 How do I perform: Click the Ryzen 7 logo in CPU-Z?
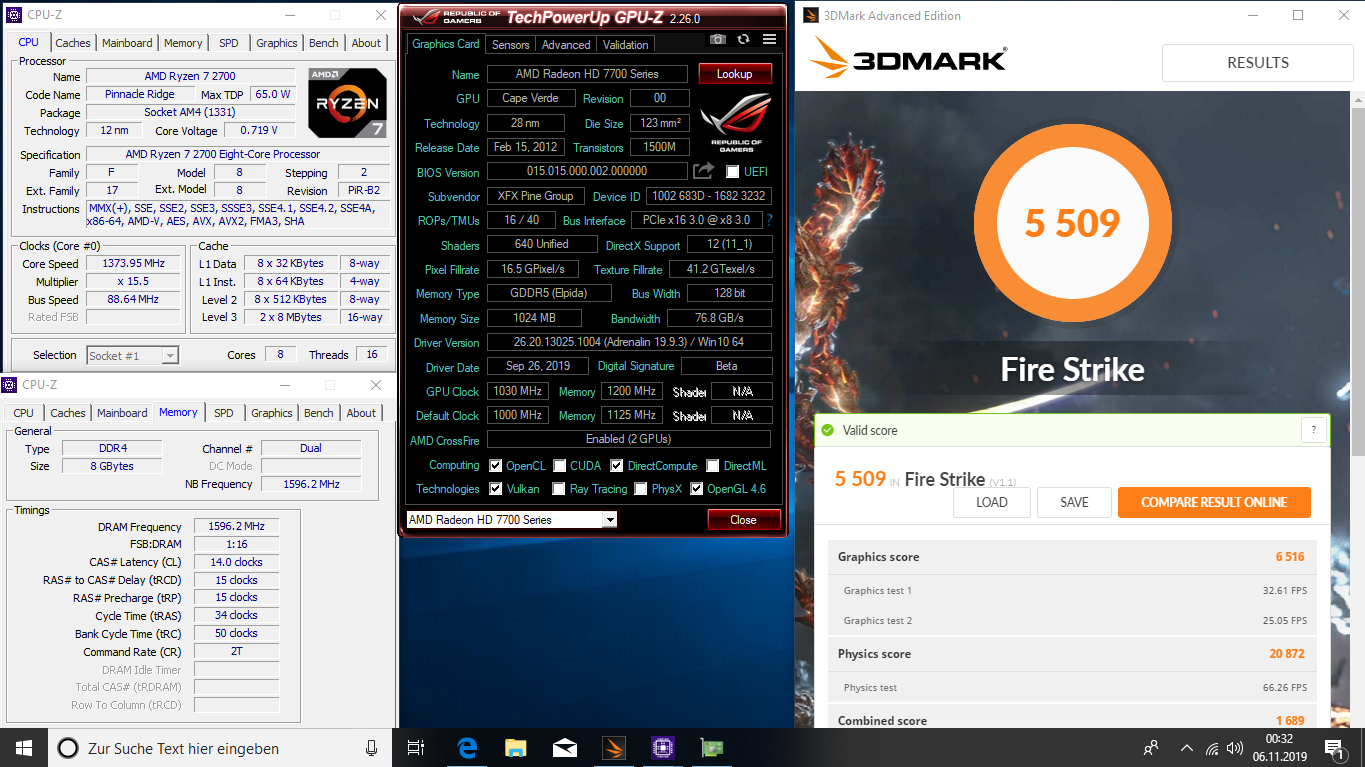(348, 103)
